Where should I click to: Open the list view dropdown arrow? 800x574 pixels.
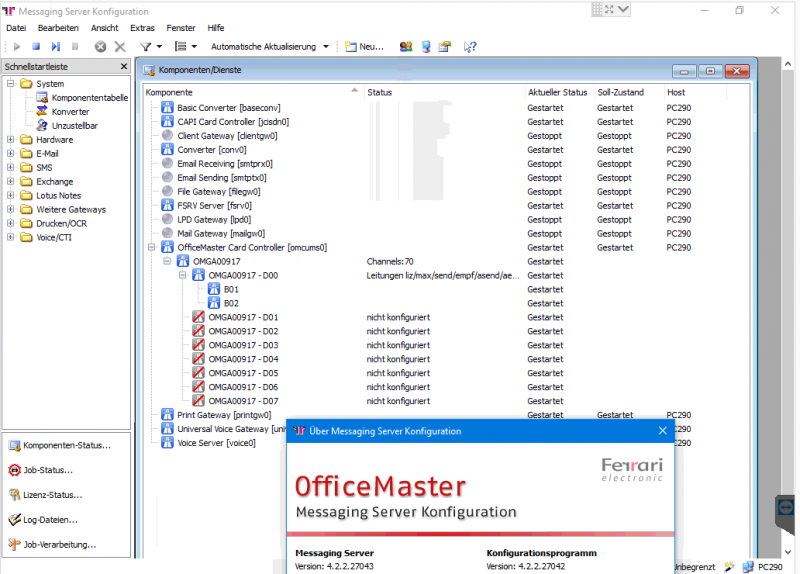click(194, 46)
